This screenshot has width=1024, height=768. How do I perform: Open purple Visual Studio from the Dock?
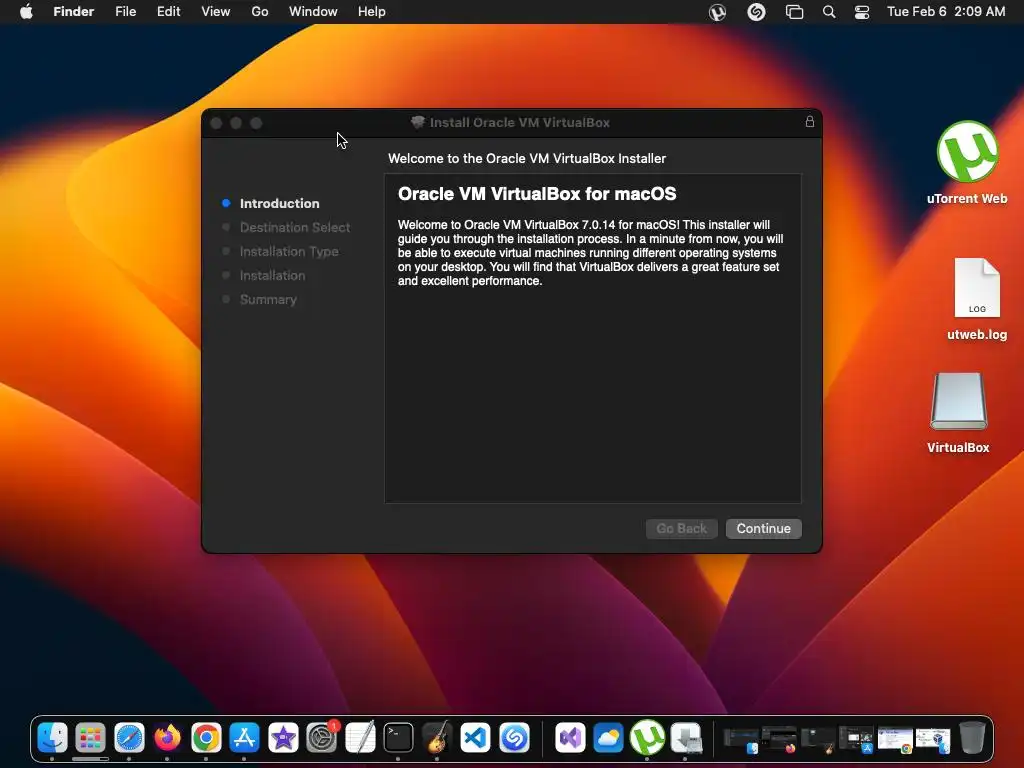point(569,738)
